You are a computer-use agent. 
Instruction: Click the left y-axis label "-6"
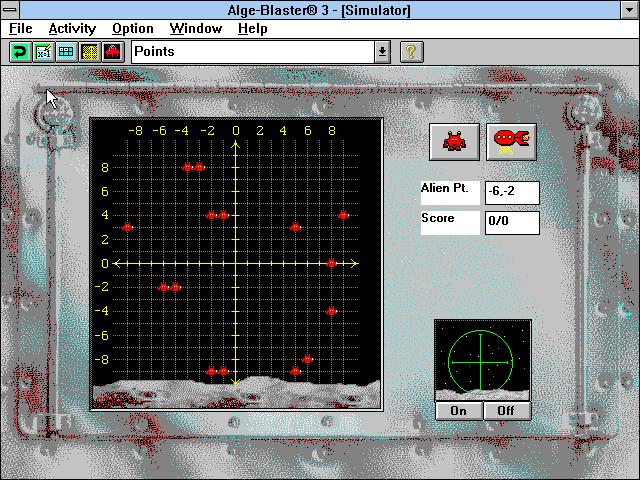tap(101, 336)
